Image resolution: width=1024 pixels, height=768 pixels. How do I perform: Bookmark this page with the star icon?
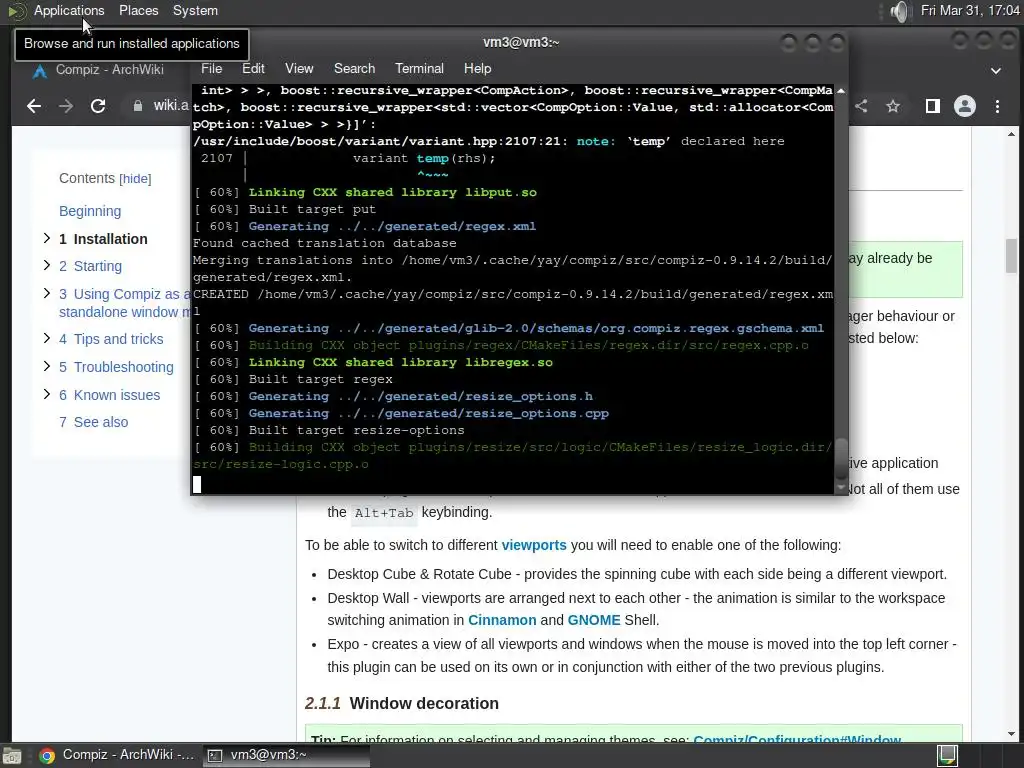pyautogui.click(x=893, y=106)
